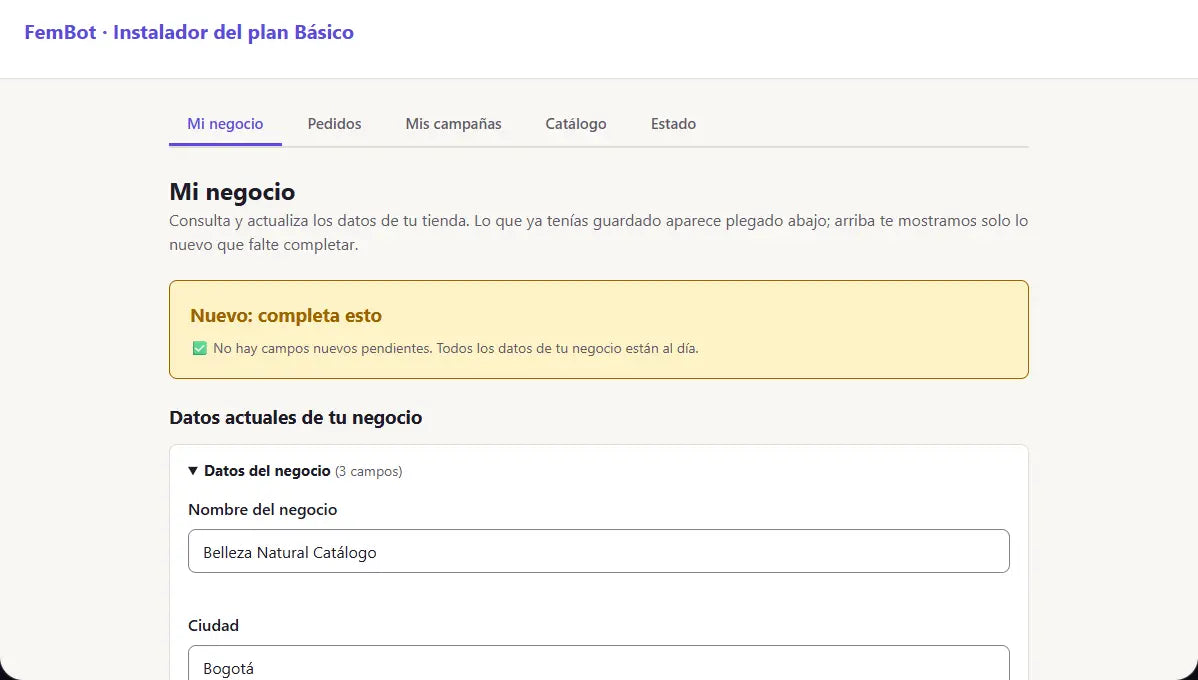This screenshot has height=680, width=1198.
Task: Click the 'Consulta y actualiza los datos' description
Action: click(598, 233)
